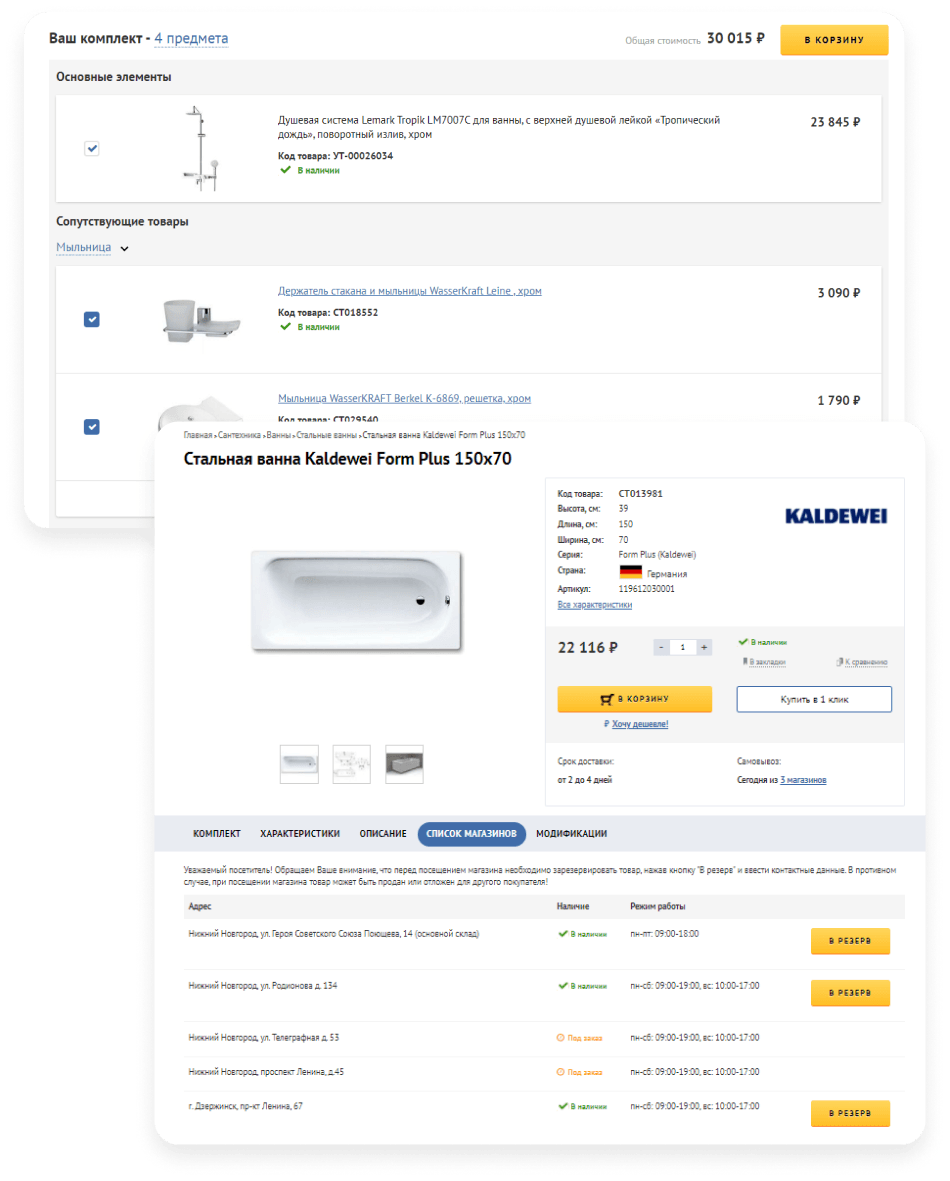Image resolution: width=950 pixels, height=1181 pixels.
Task: Select the third bathtub thumbnail image
Action: [x=404, y=764]
